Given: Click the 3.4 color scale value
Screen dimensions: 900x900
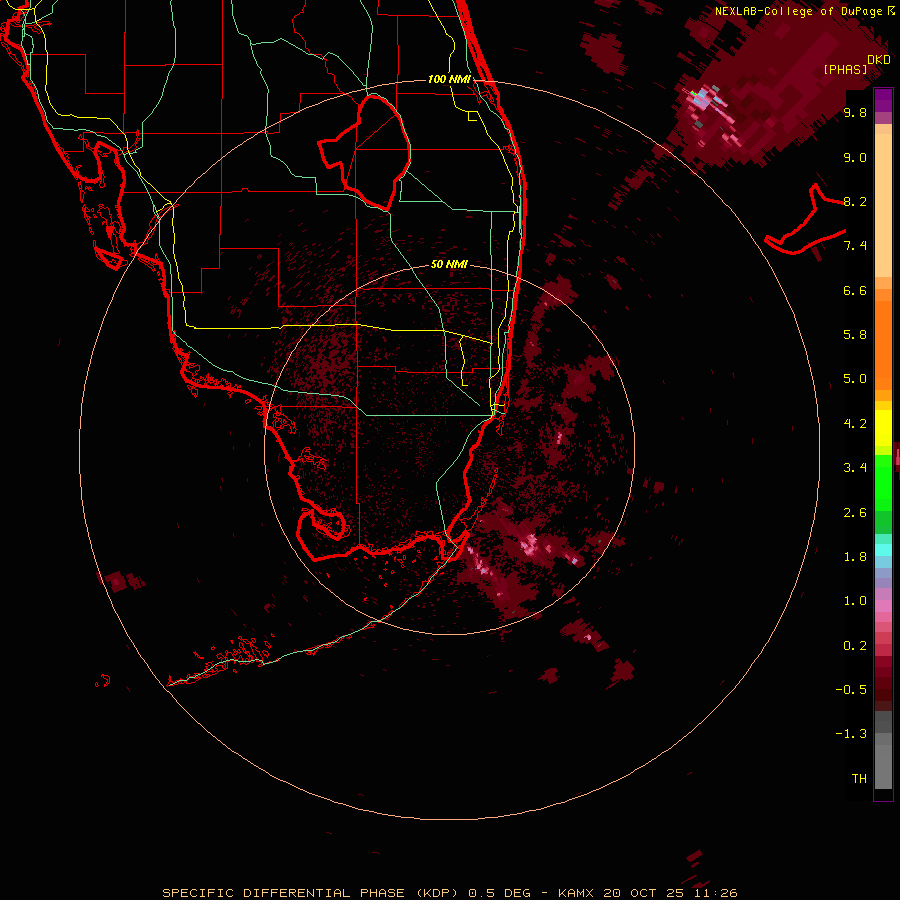Looking at the screenshot, I should 855,468.
